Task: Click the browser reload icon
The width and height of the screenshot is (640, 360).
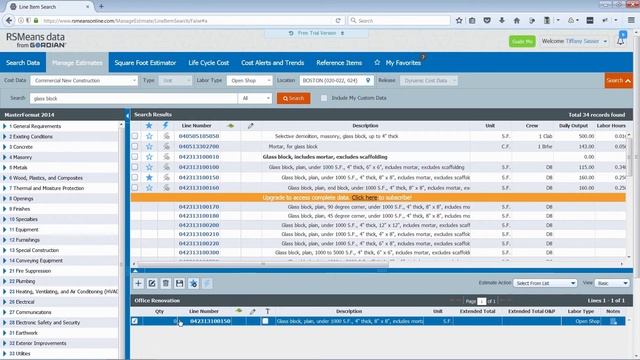Action: [338, 20]
